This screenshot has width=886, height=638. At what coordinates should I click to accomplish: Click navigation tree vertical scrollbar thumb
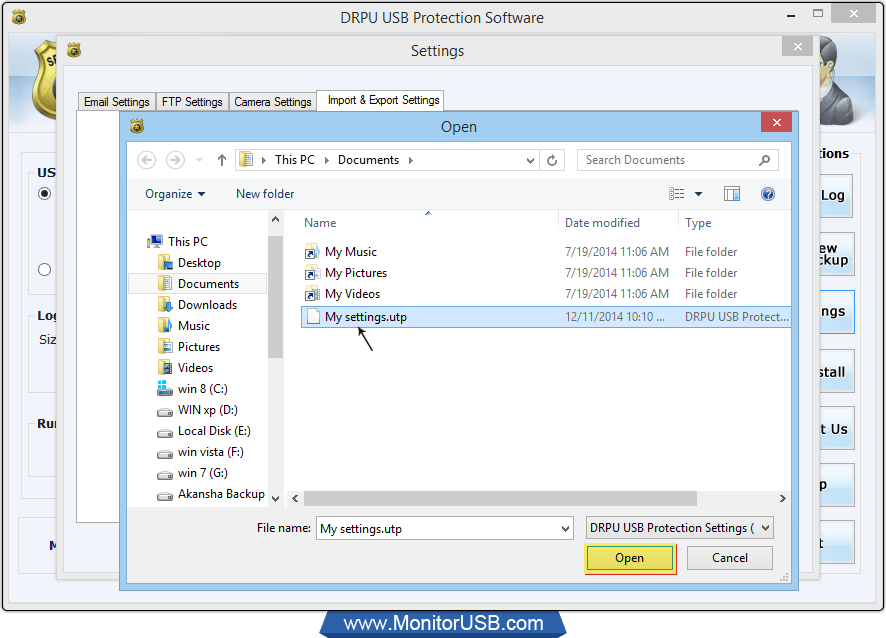(275, 297)
